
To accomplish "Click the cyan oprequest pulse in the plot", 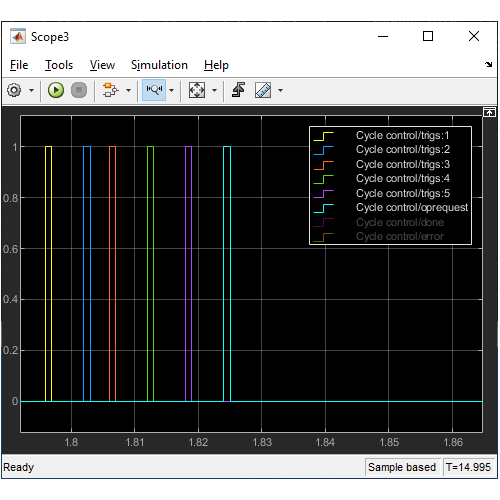I will (227, 273).
